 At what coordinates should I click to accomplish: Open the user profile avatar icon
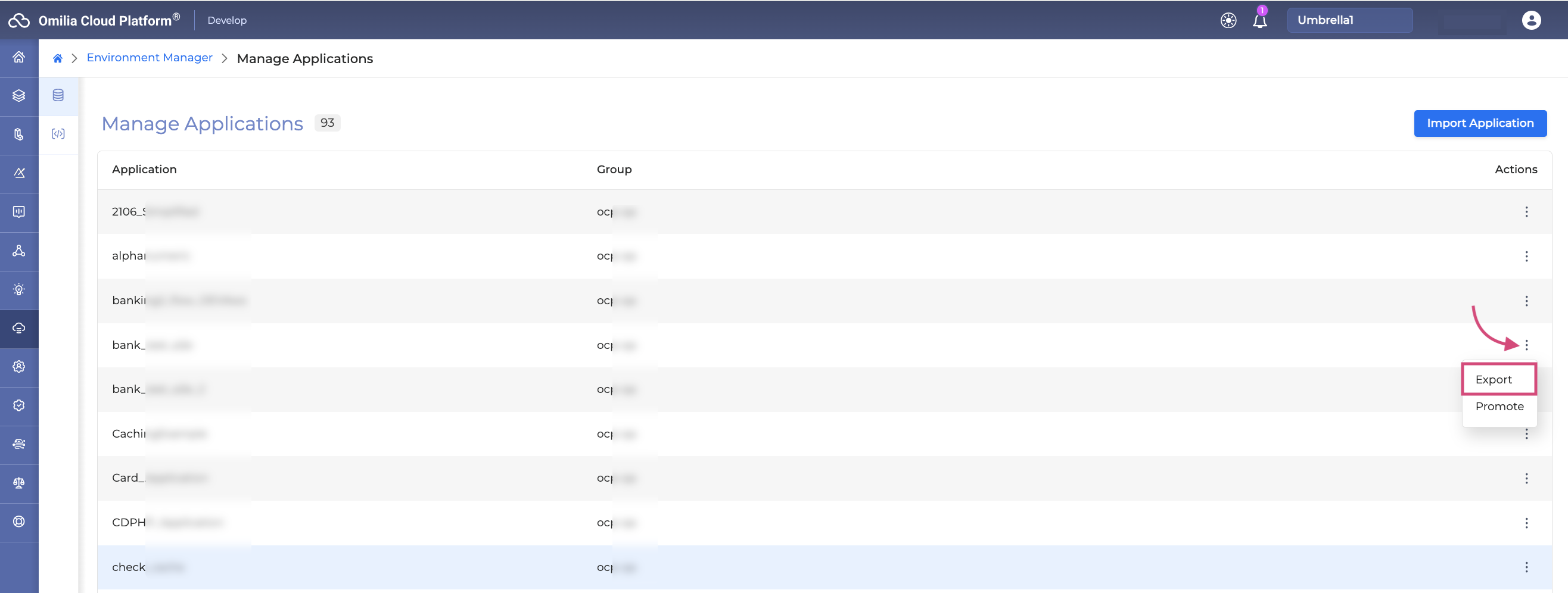click(1531, 20)
